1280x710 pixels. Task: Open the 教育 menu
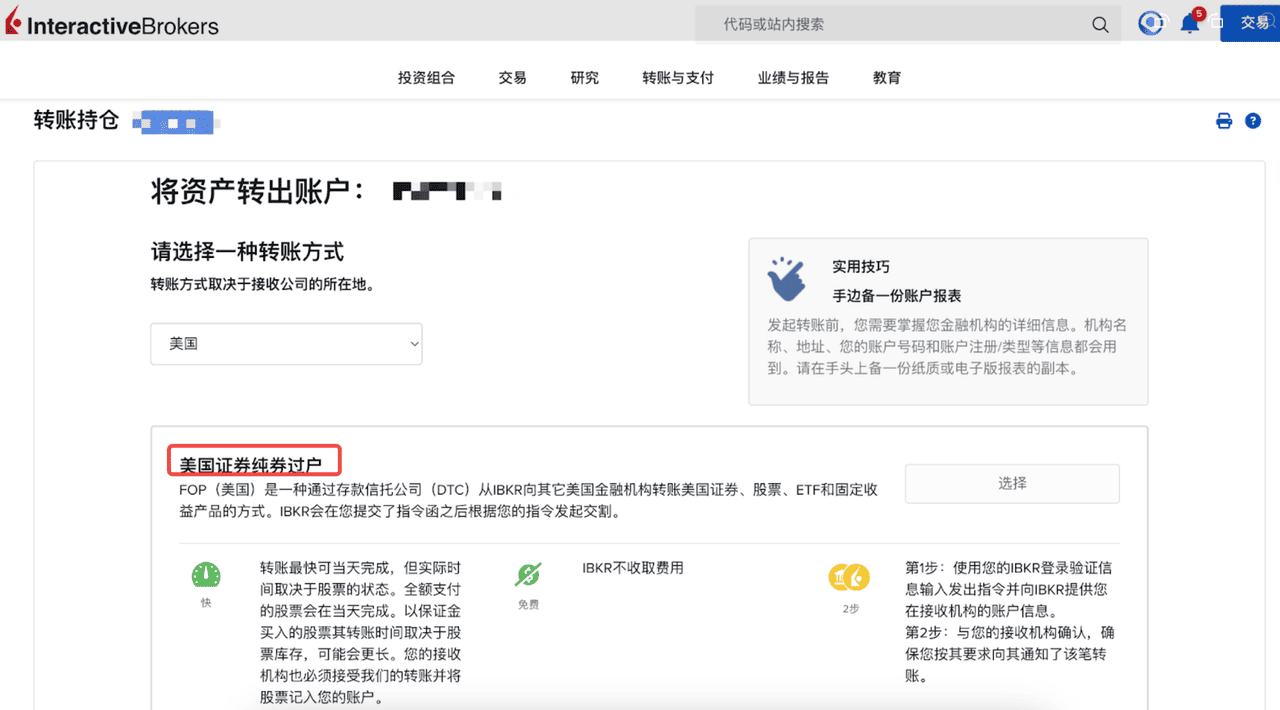point(887,77)
